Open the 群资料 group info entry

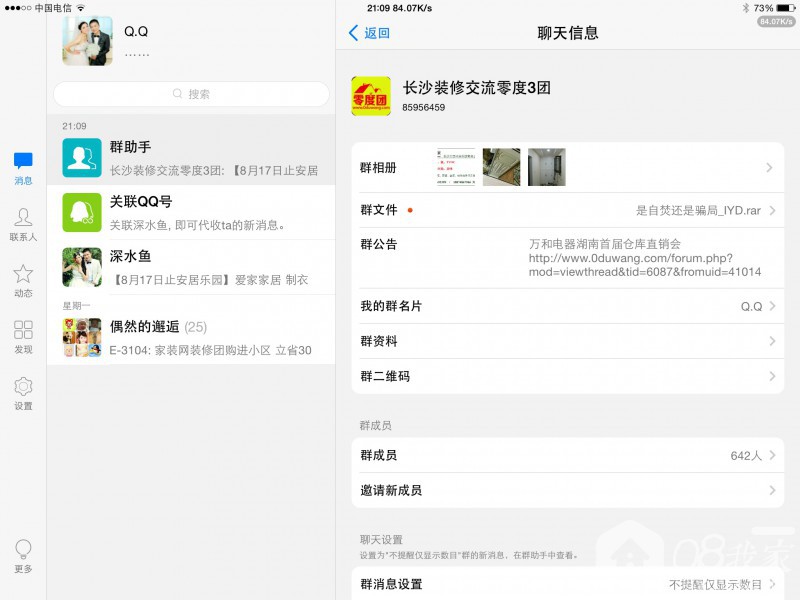click(567, 341)
